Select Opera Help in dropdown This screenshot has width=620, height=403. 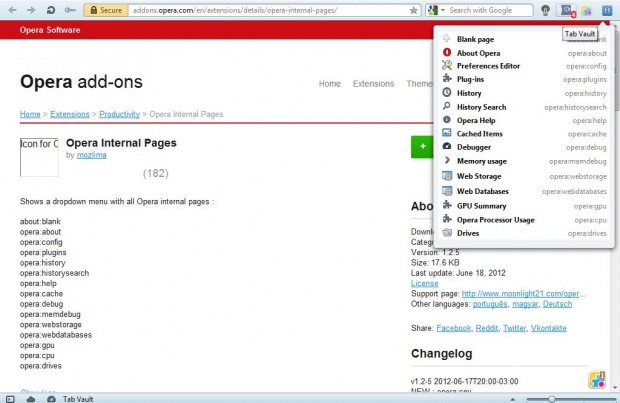tap(524, 121)
